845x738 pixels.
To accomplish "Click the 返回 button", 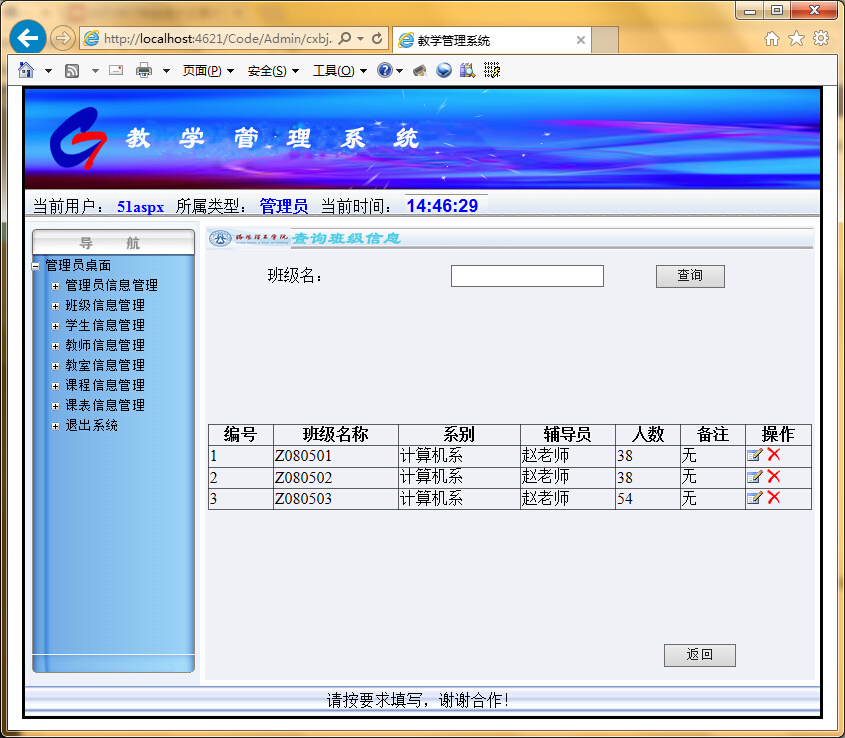I will [x=699, y=655].
